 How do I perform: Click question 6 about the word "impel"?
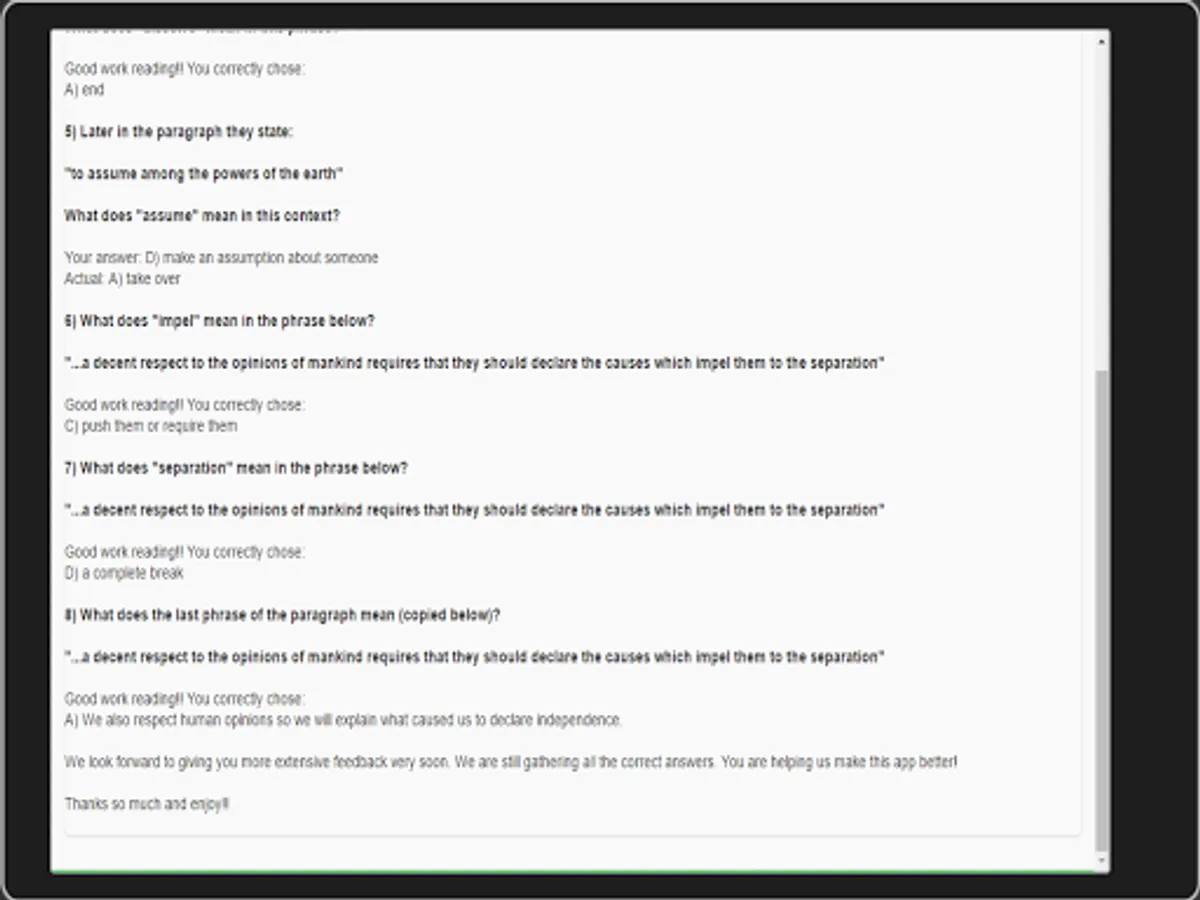click(x=220, y=321)
